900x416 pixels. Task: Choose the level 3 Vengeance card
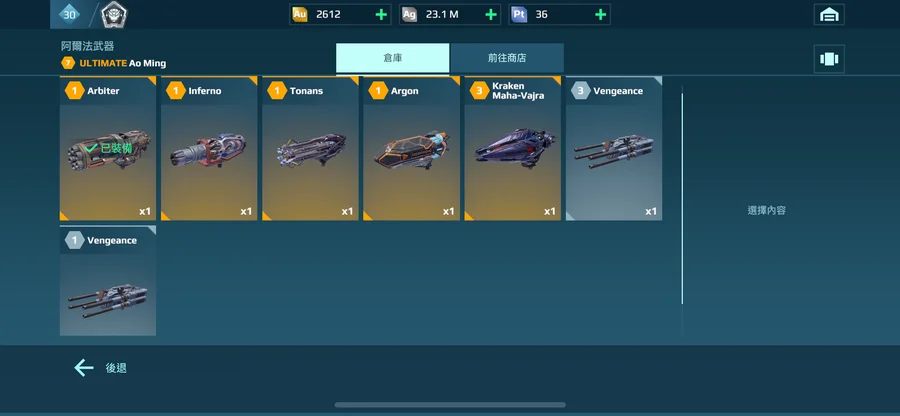614,149
